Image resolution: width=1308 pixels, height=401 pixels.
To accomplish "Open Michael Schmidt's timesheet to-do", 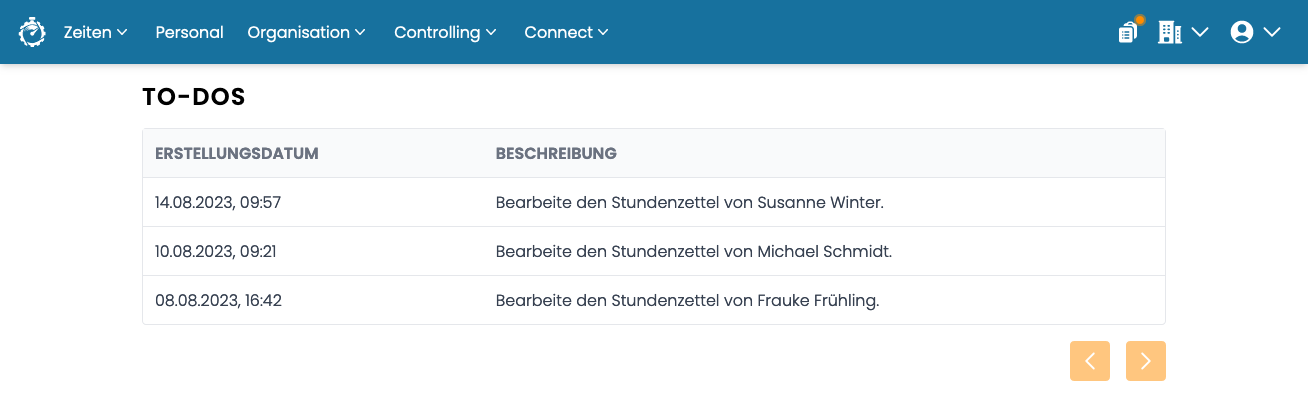I will pos(654,251).
